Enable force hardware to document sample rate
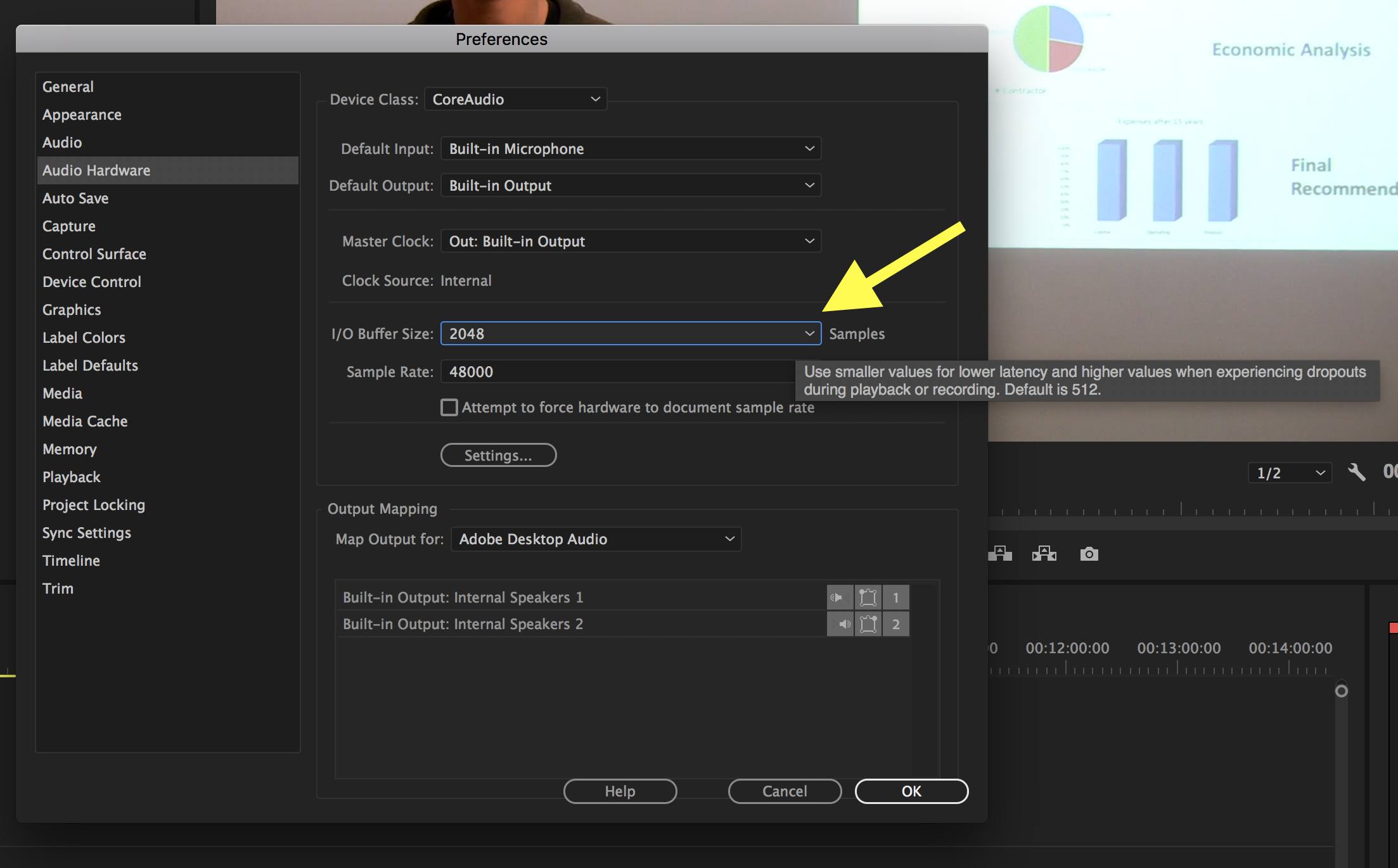The image size is (1398, 868). 449,407
